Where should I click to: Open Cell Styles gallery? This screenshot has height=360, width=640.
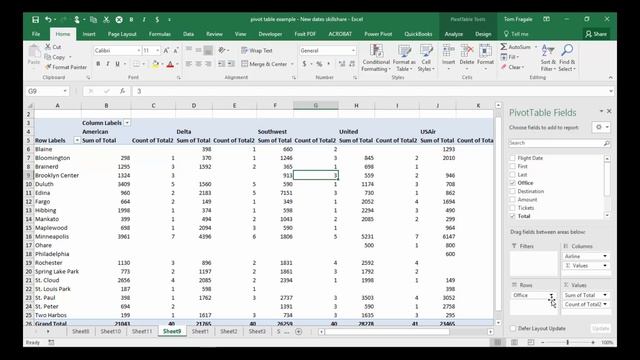point(426,58)
